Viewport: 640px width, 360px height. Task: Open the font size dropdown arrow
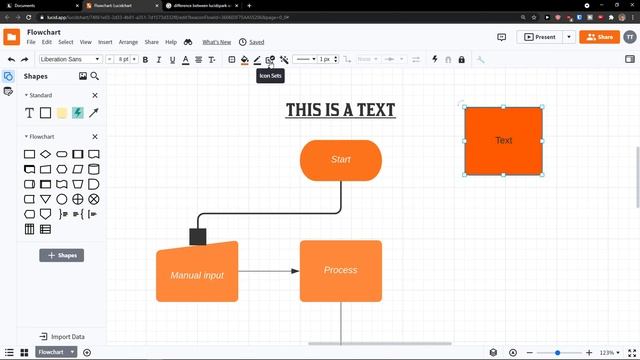click(x=134, y=59)
